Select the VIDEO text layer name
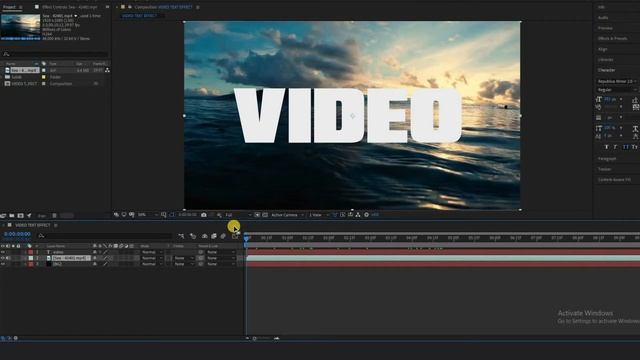The image size is (640, 360). [x=58, y=252]
